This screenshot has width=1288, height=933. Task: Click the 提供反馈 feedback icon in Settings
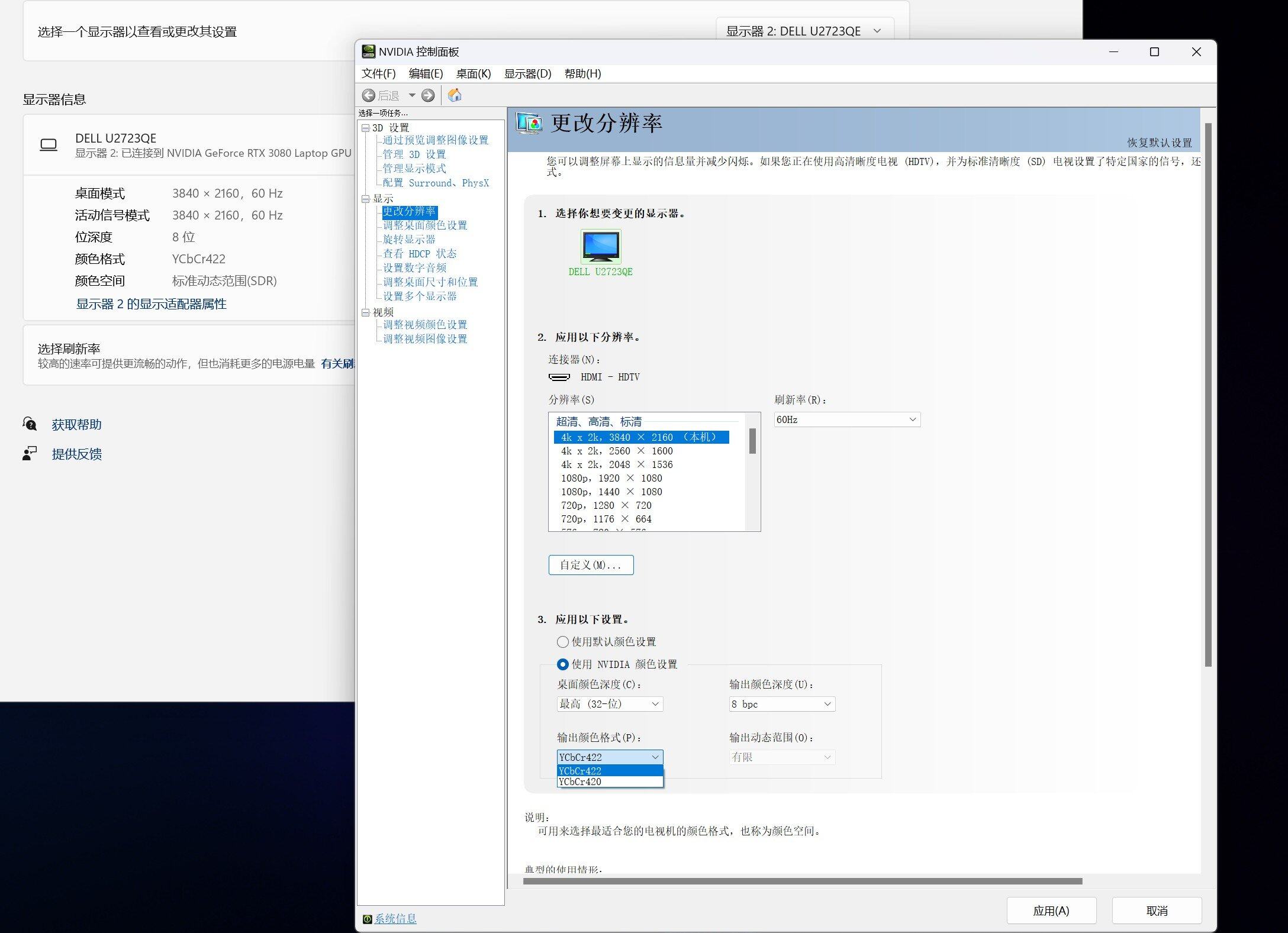(30, 453)
